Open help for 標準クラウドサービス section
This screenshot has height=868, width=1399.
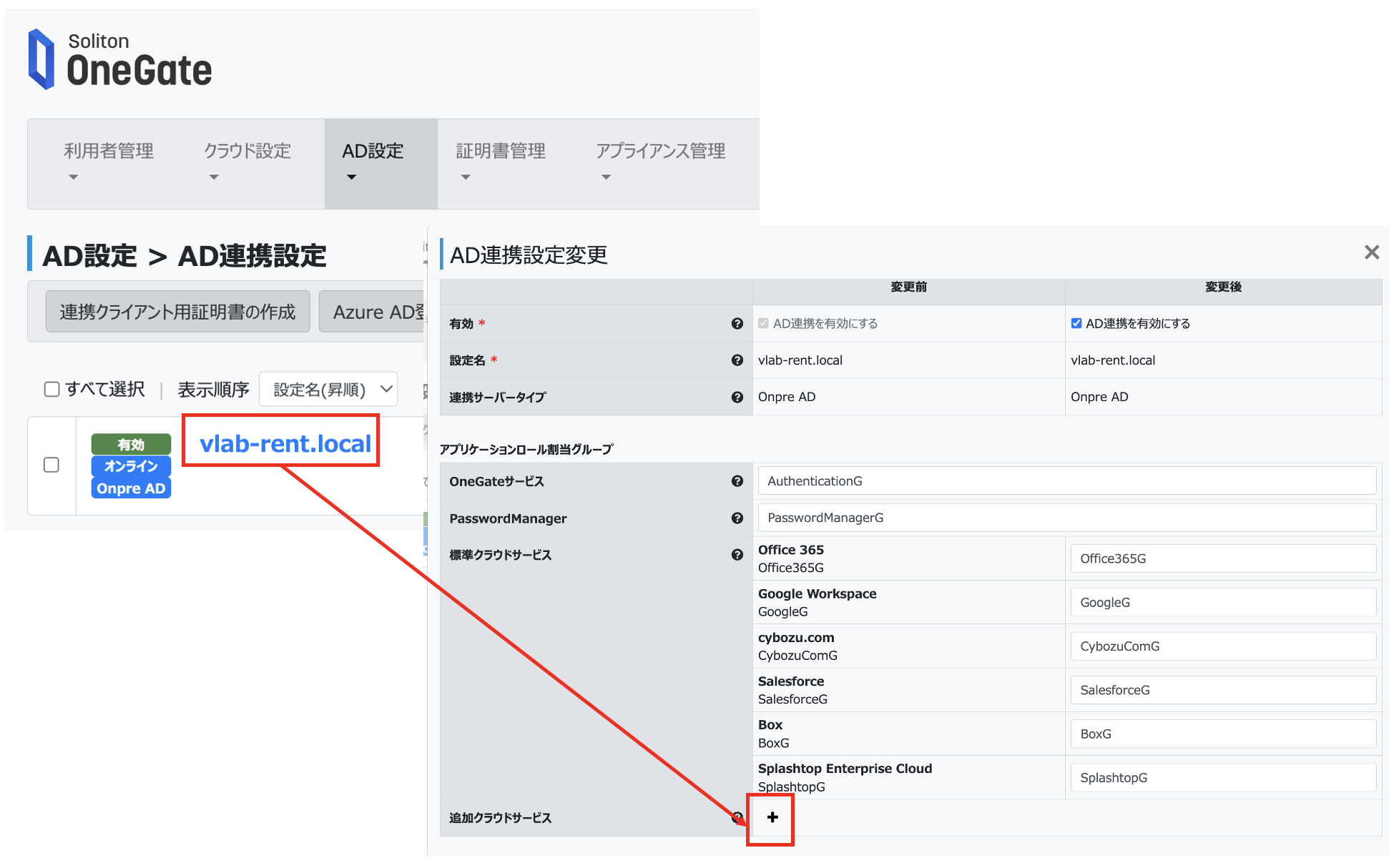(737, 554)
